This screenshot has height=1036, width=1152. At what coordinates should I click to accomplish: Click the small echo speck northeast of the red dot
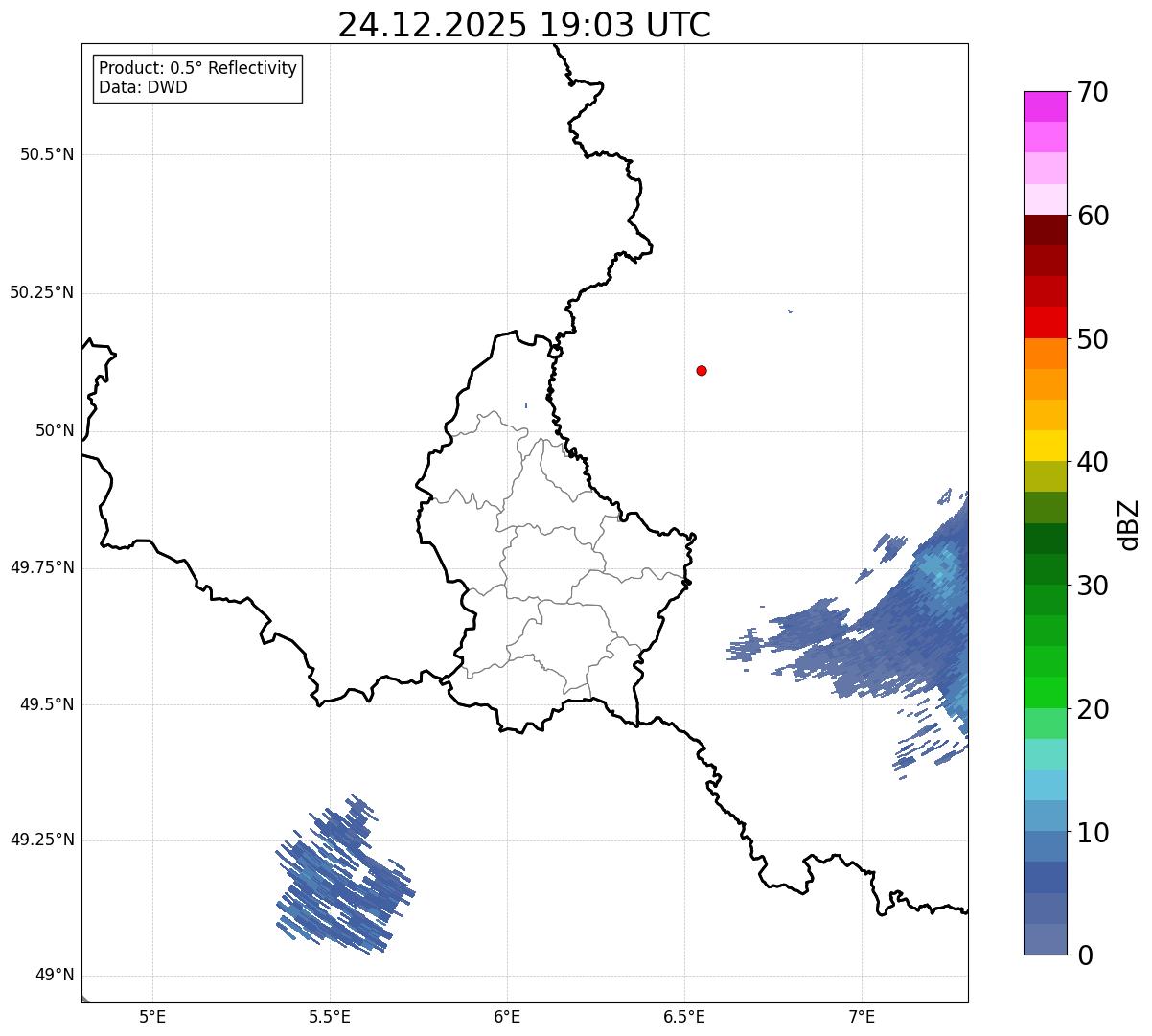pos(790,311)
